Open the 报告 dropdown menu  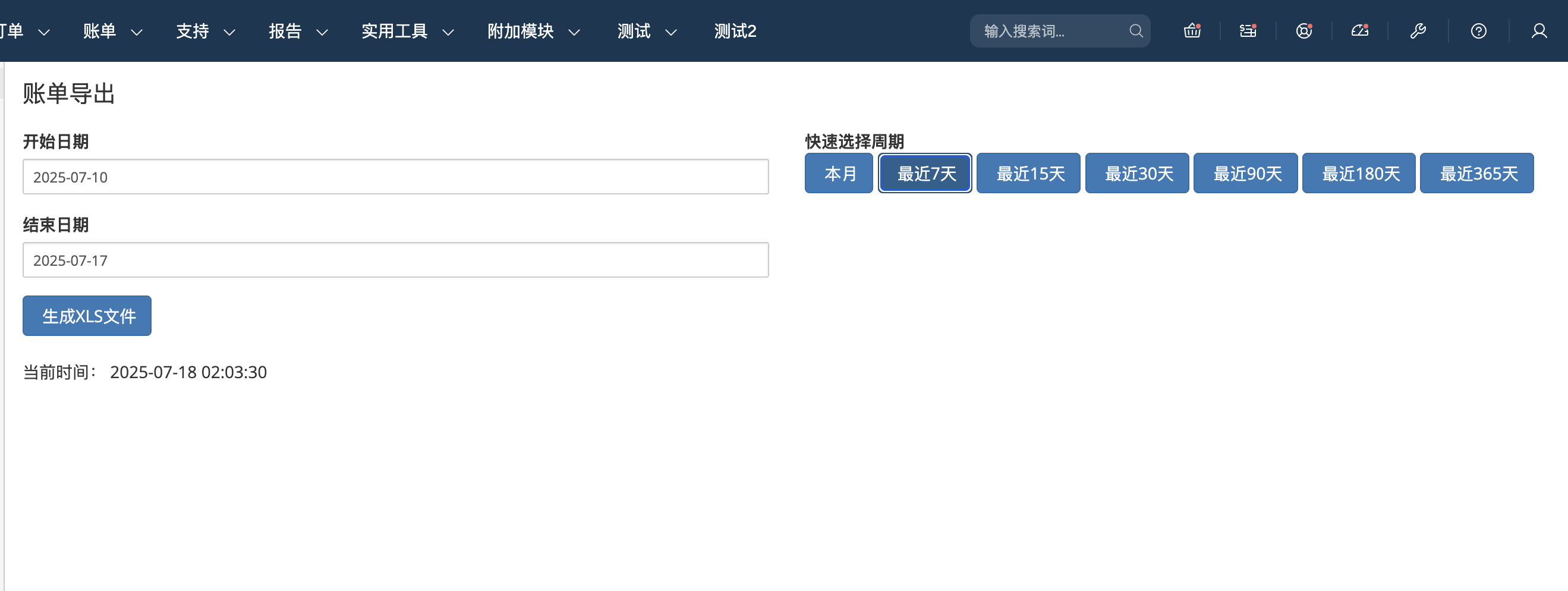point(298,31)
